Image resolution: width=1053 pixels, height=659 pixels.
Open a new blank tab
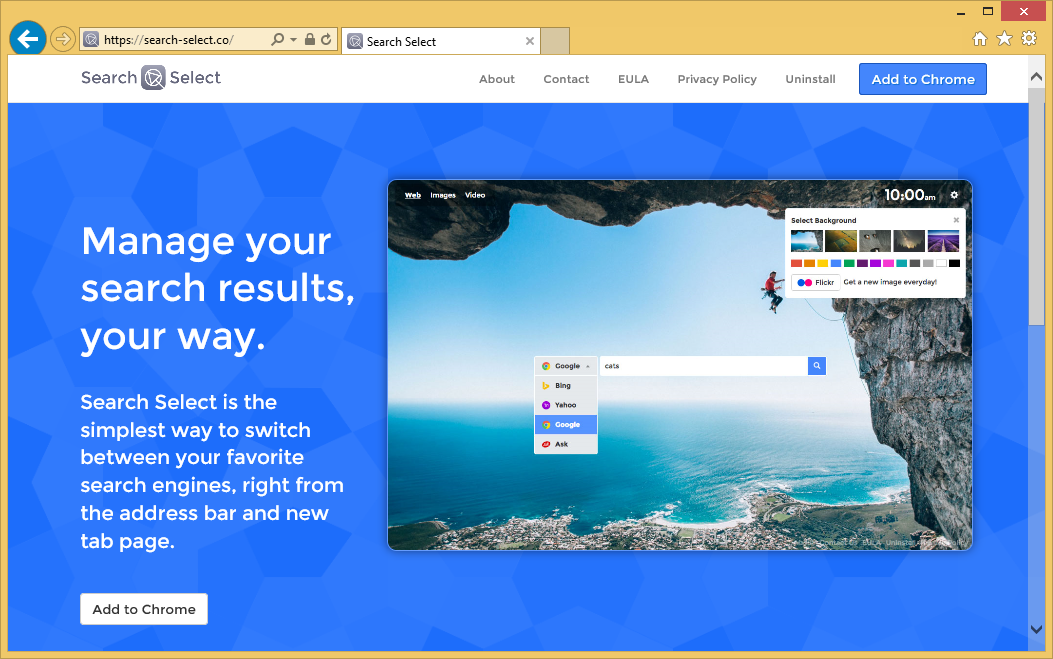[x=555, y=42]
